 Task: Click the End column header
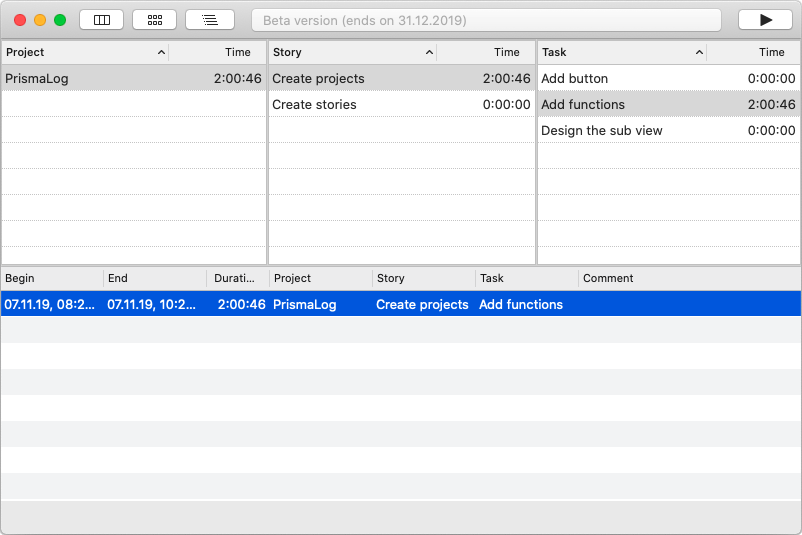[x=155, y=278]
